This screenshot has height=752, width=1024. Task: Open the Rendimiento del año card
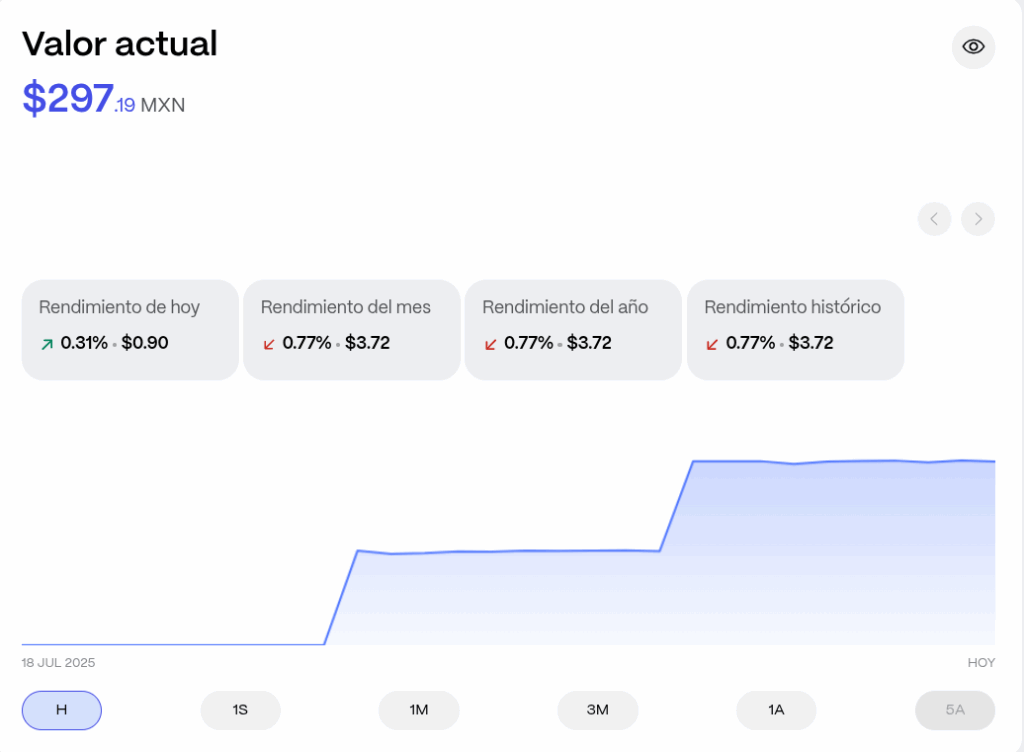click(x=573, y=329)
